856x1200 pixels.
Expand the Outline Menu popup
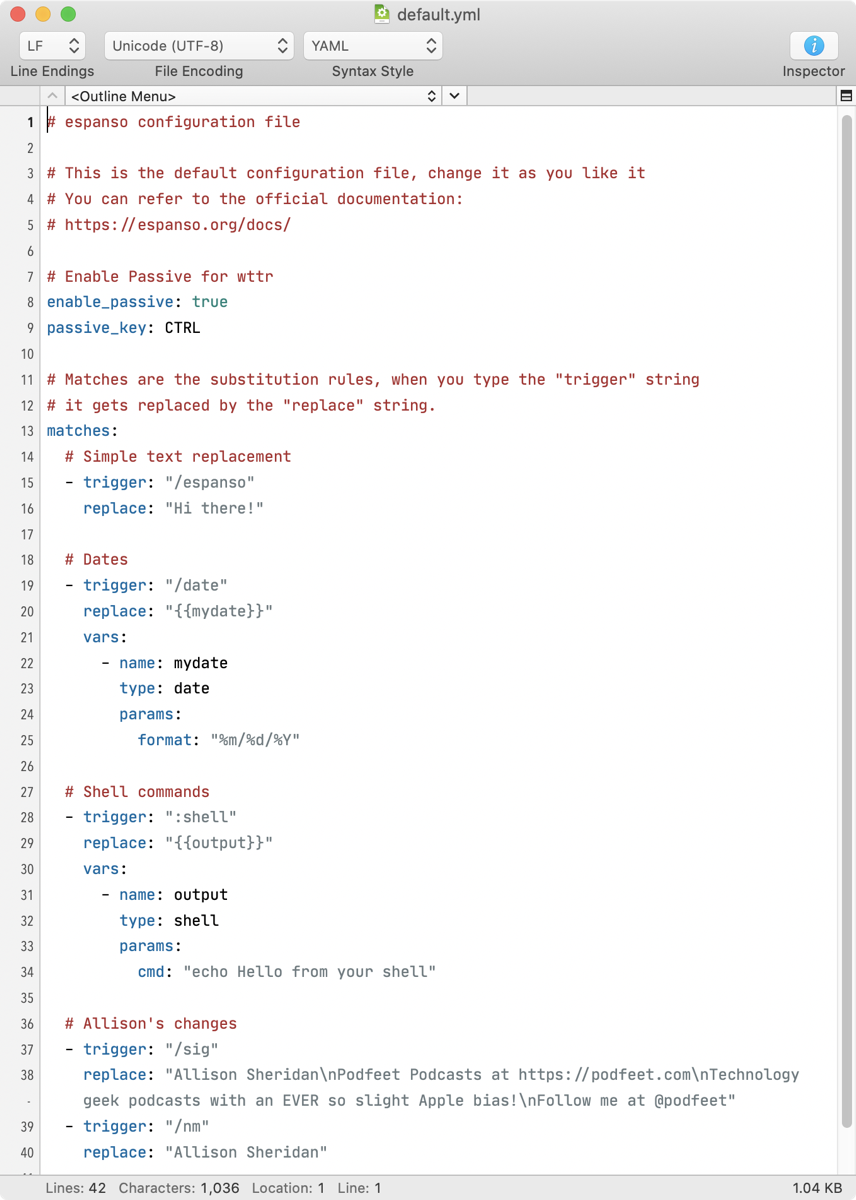[x=254, y=96]
